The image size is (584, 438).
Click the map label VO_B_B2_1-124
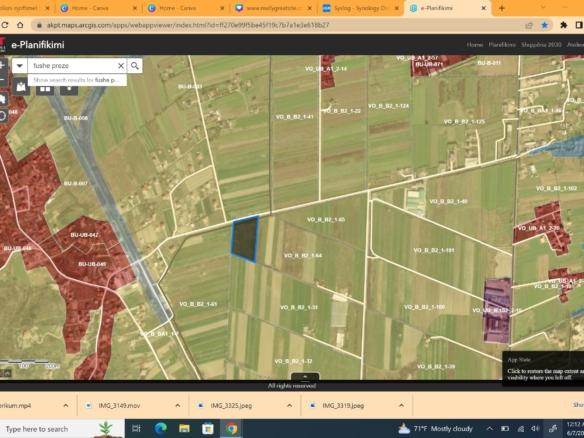388,106
